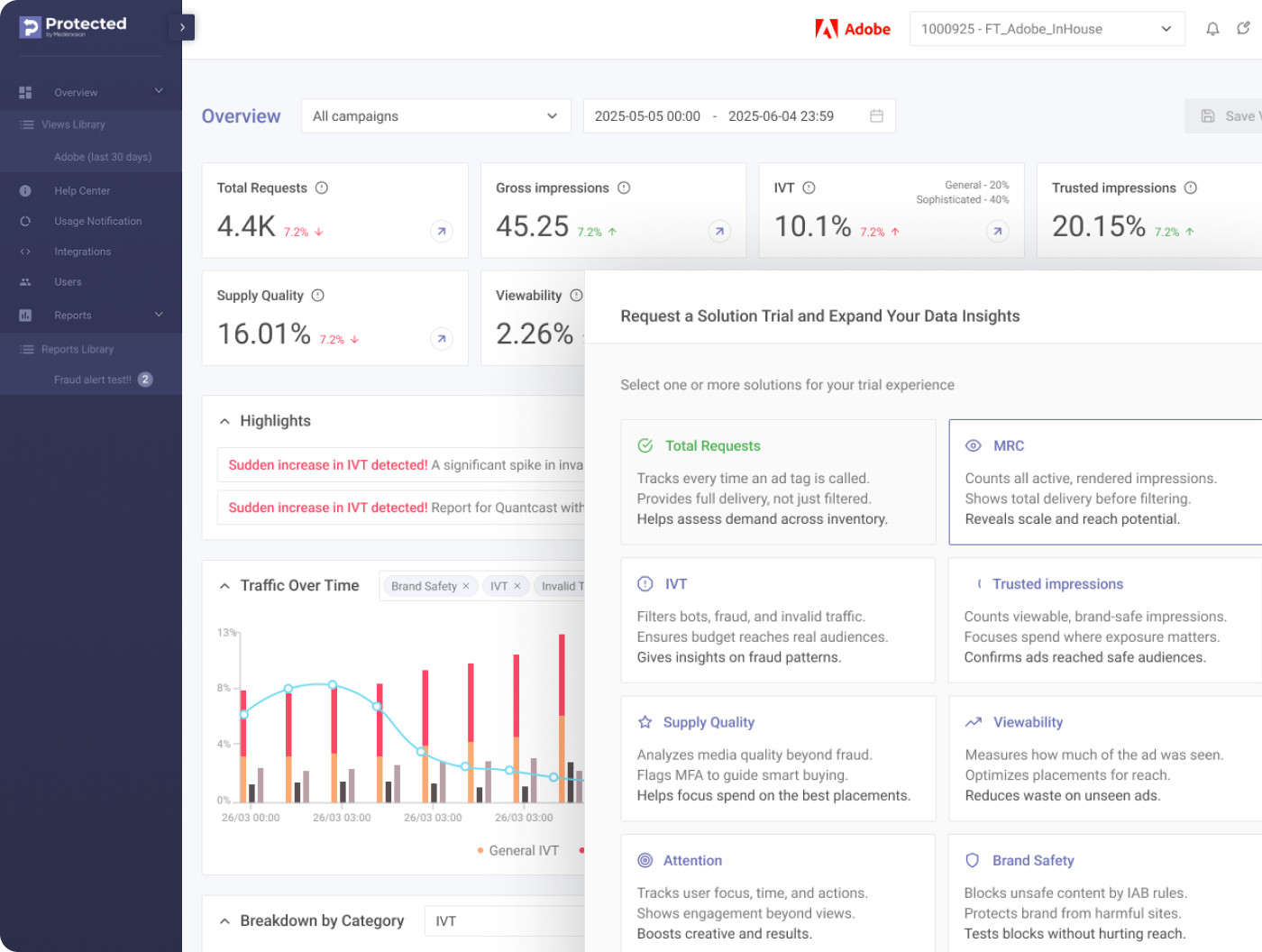Click the notification bell icon
The width and height of the screenshot is (1262, 952).
tap(1212, 29)
